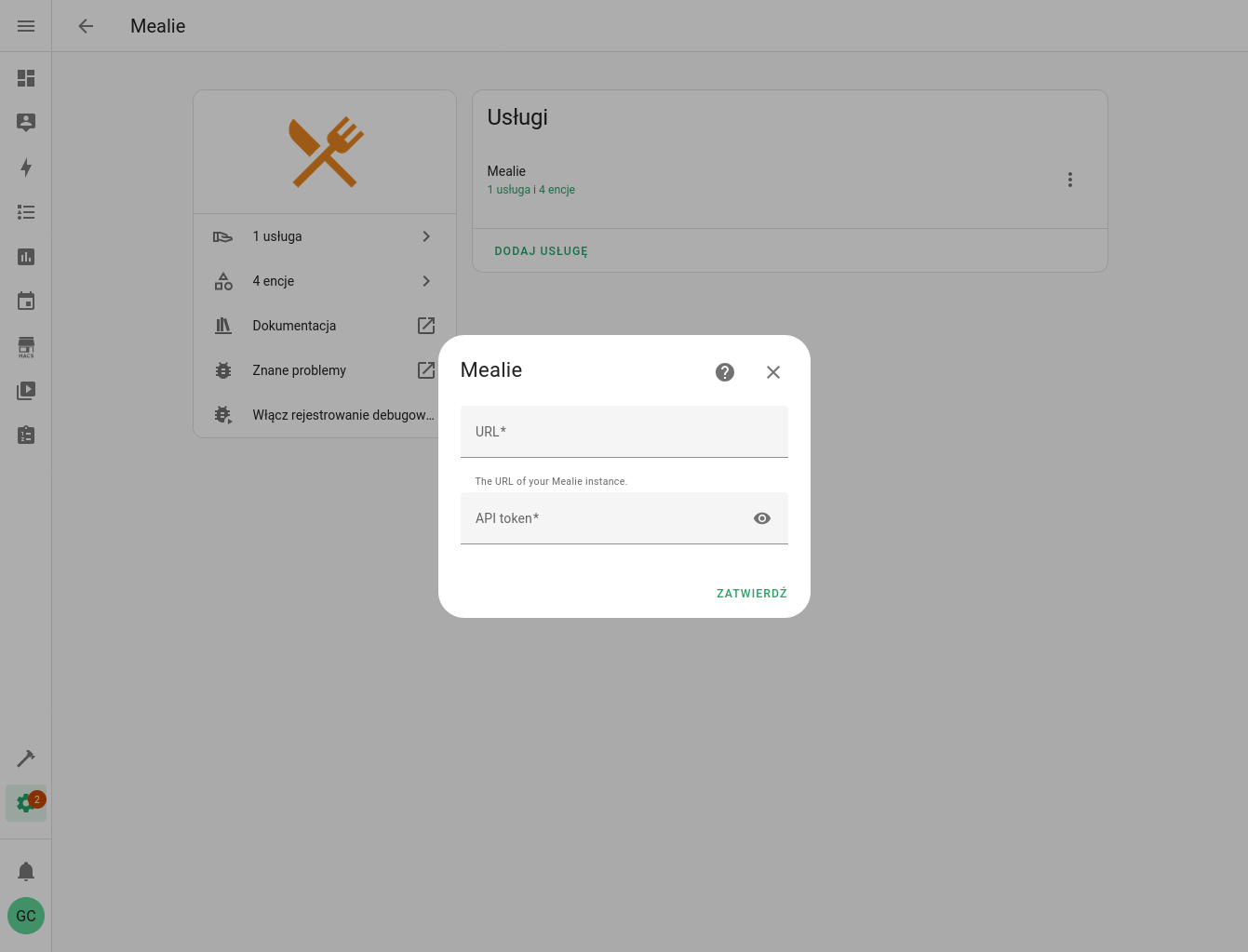Image resolution: width=1248 pixels, height=952 pixels.
Task: Click the shapes icon beside 4 encje
Action: pos(223,281)
